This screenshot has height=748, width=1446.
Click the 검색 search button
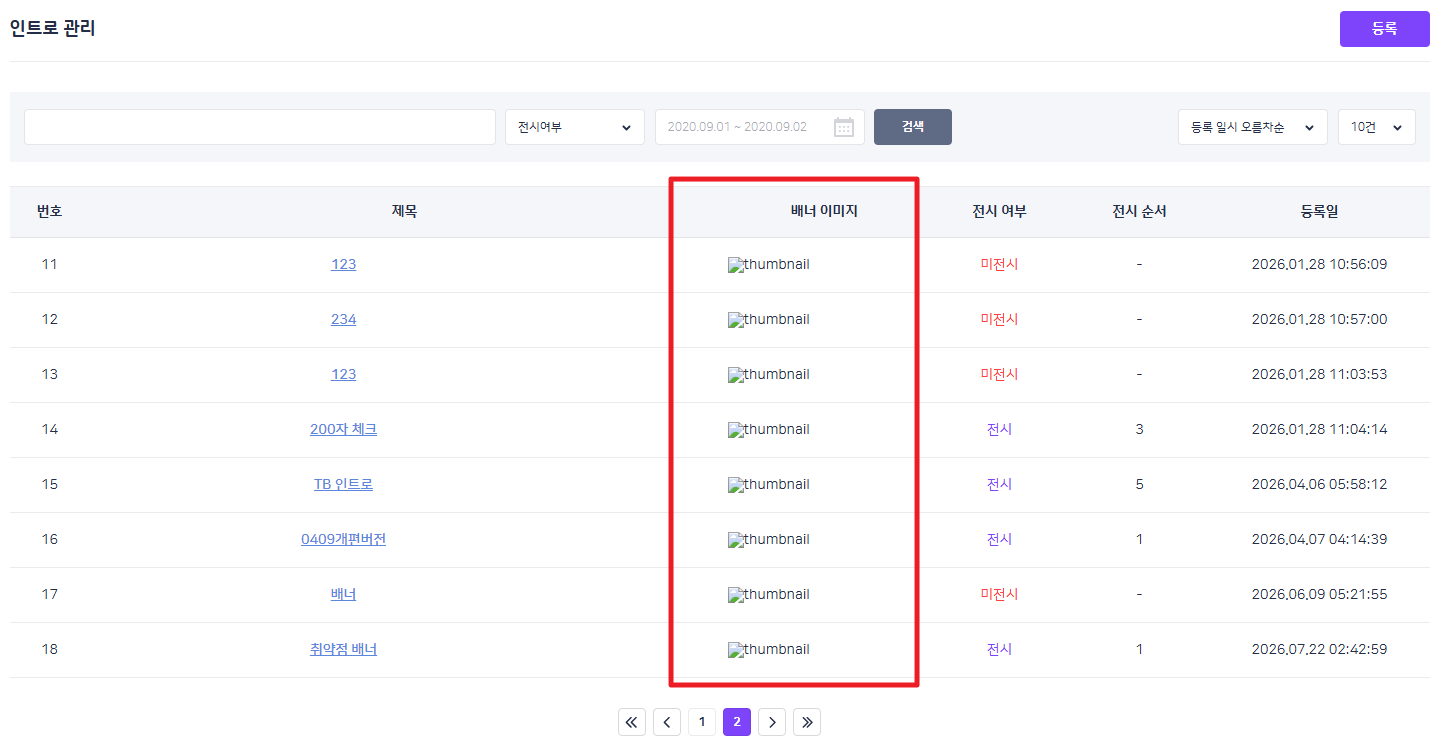point(913,127)
